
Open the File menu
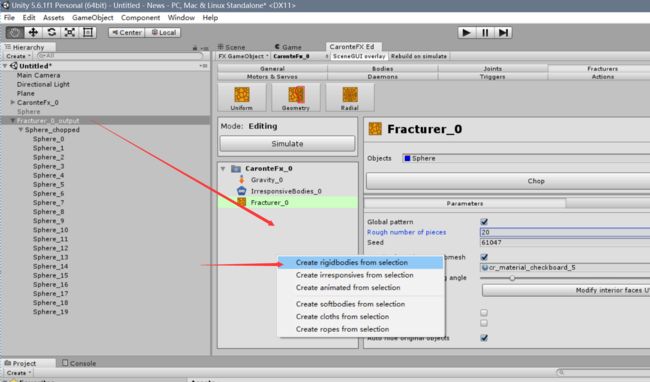[x=9, y=17]
